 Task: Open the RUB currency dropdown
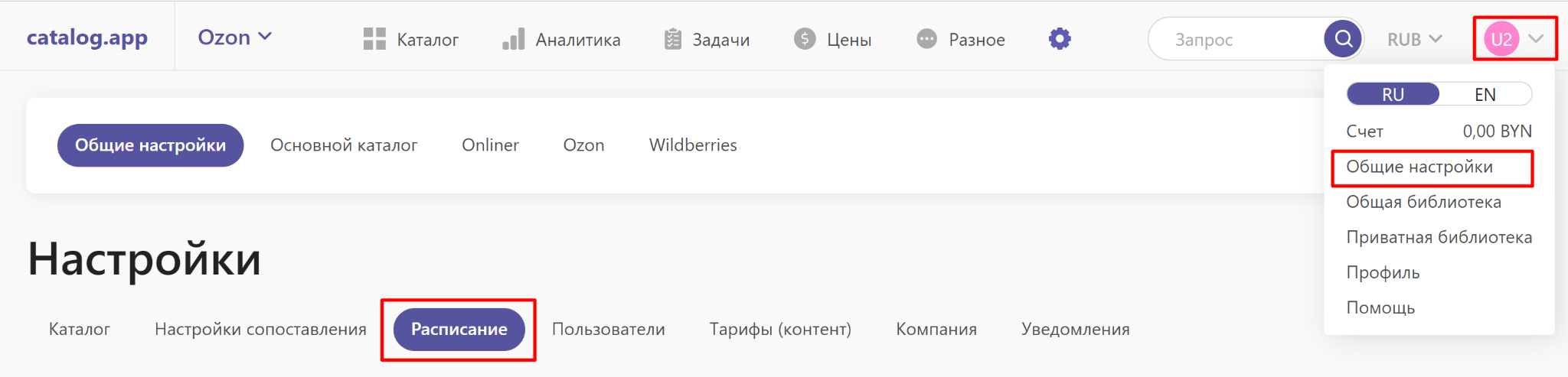tap(1414, 39)
